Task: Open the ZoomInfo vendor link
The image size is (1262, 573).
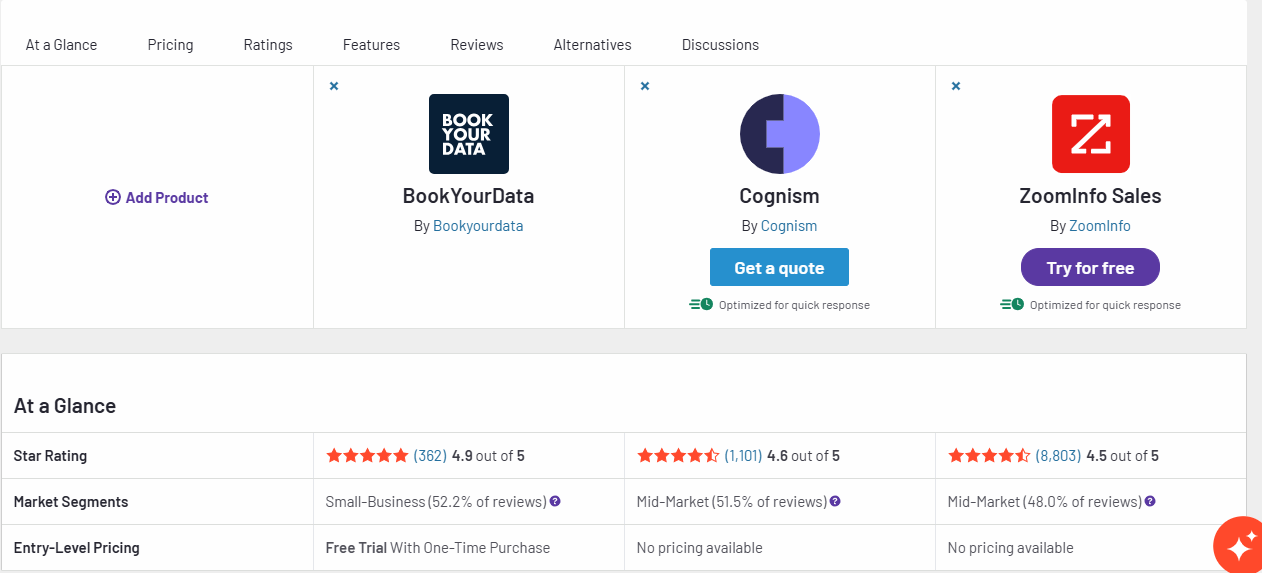Action: pyautogui.click(x=1100, y=226)
